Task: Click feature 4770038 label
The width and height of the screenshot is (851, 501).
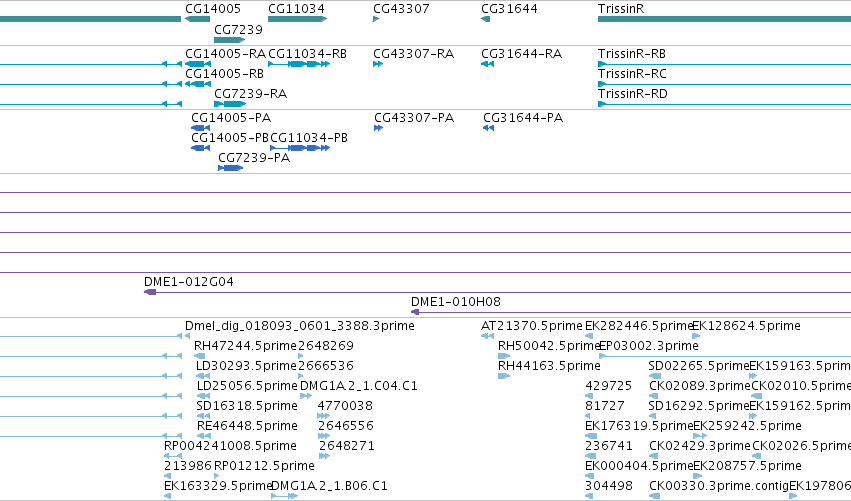Action: click(345, 406)
